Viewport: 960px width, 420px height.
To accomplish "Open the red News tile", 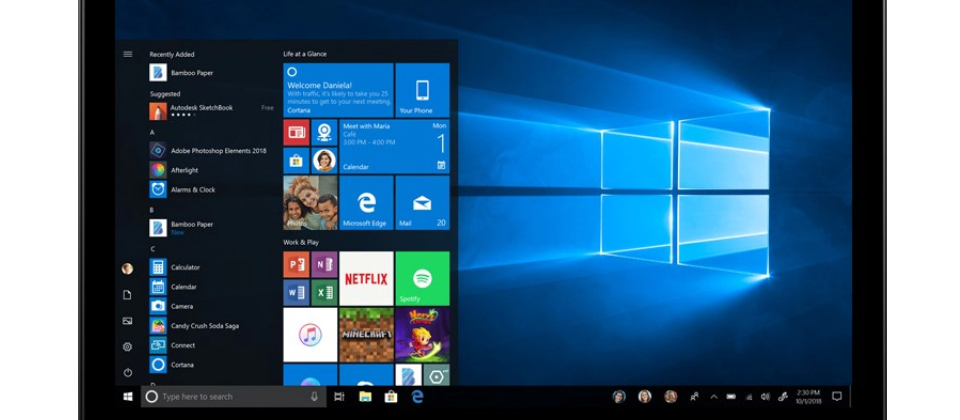I will coord(296,132).
